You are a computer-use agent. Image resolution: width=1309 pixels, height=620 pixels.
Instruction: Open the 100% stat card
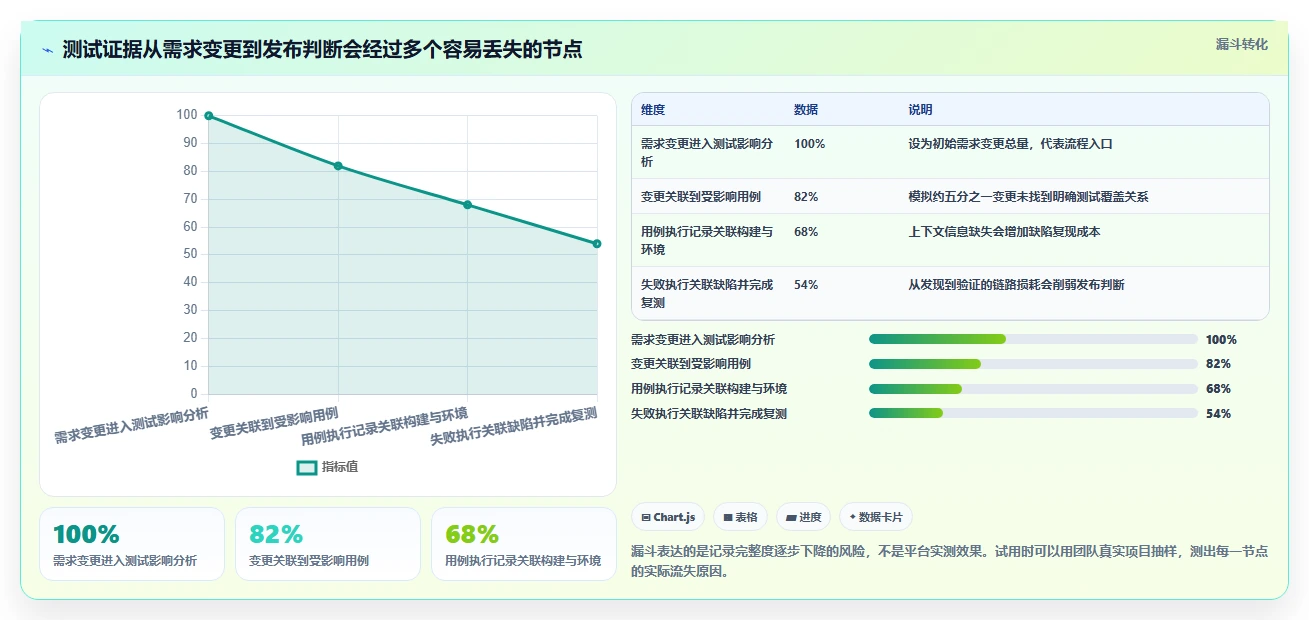(x=132, y=544)
